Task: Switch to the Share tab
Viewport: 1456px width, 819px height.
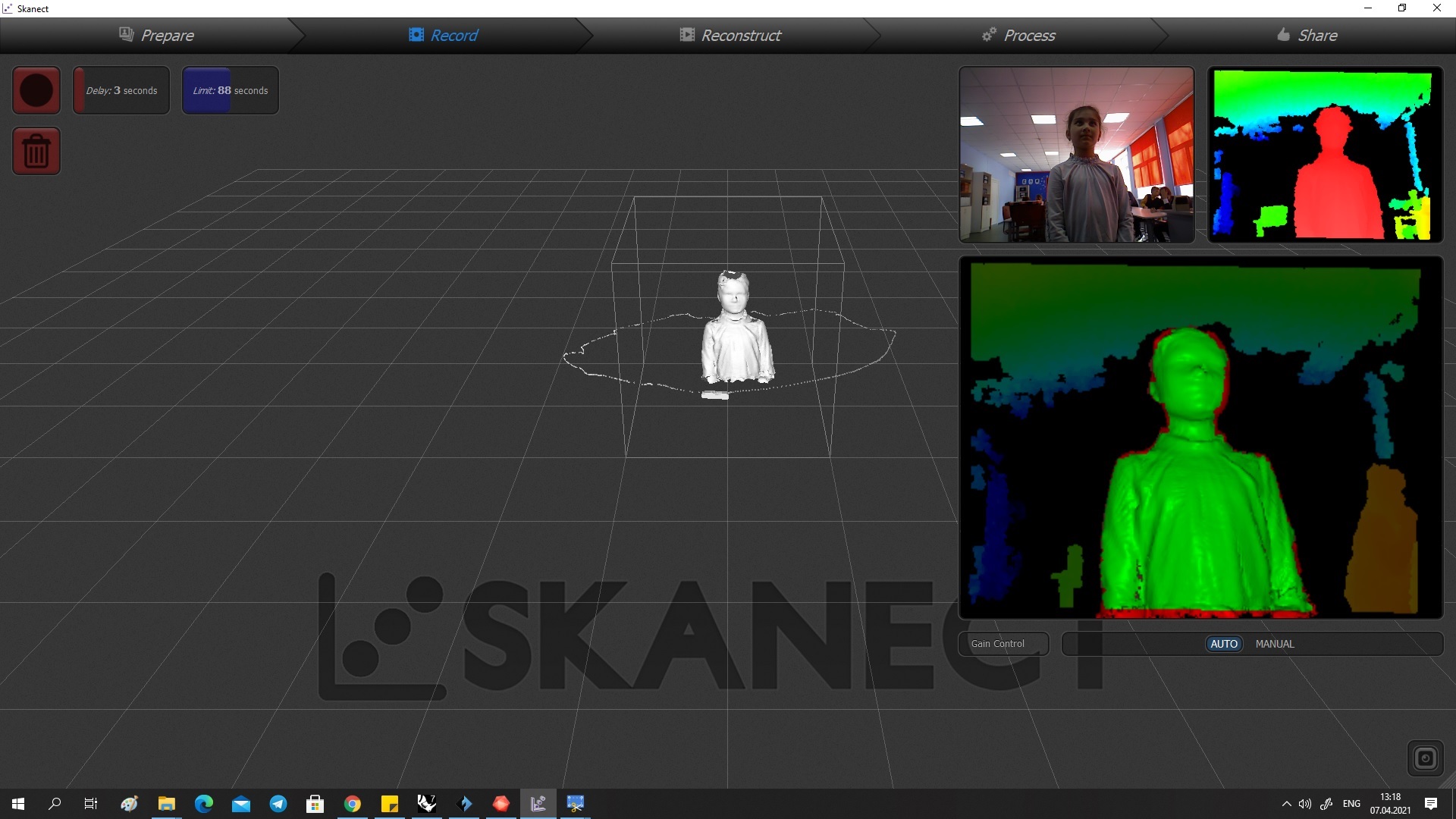Action: 1307,35
